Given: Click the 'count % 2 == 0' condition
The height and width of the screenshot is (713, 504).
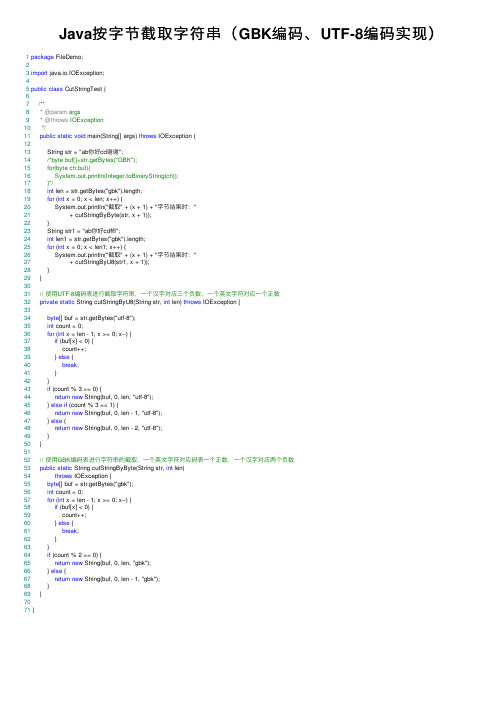Looking at the screenshot, I should point(74,555).
